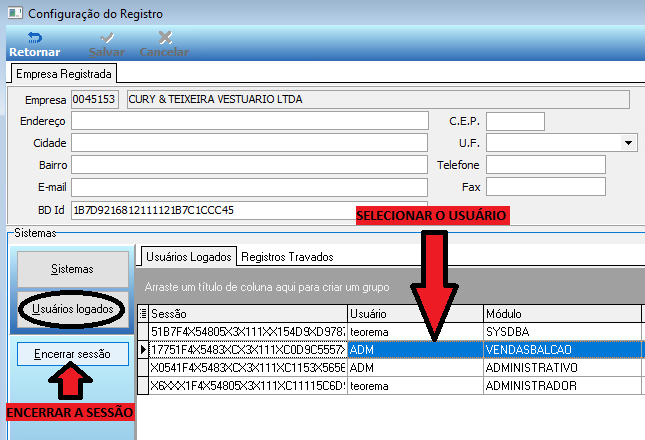Image resolution: width=645 pixels, height=440 pixels.
Task: Click the row indicator arrow of VENDASBALCAO row
Action: click(x=143, y=350)
